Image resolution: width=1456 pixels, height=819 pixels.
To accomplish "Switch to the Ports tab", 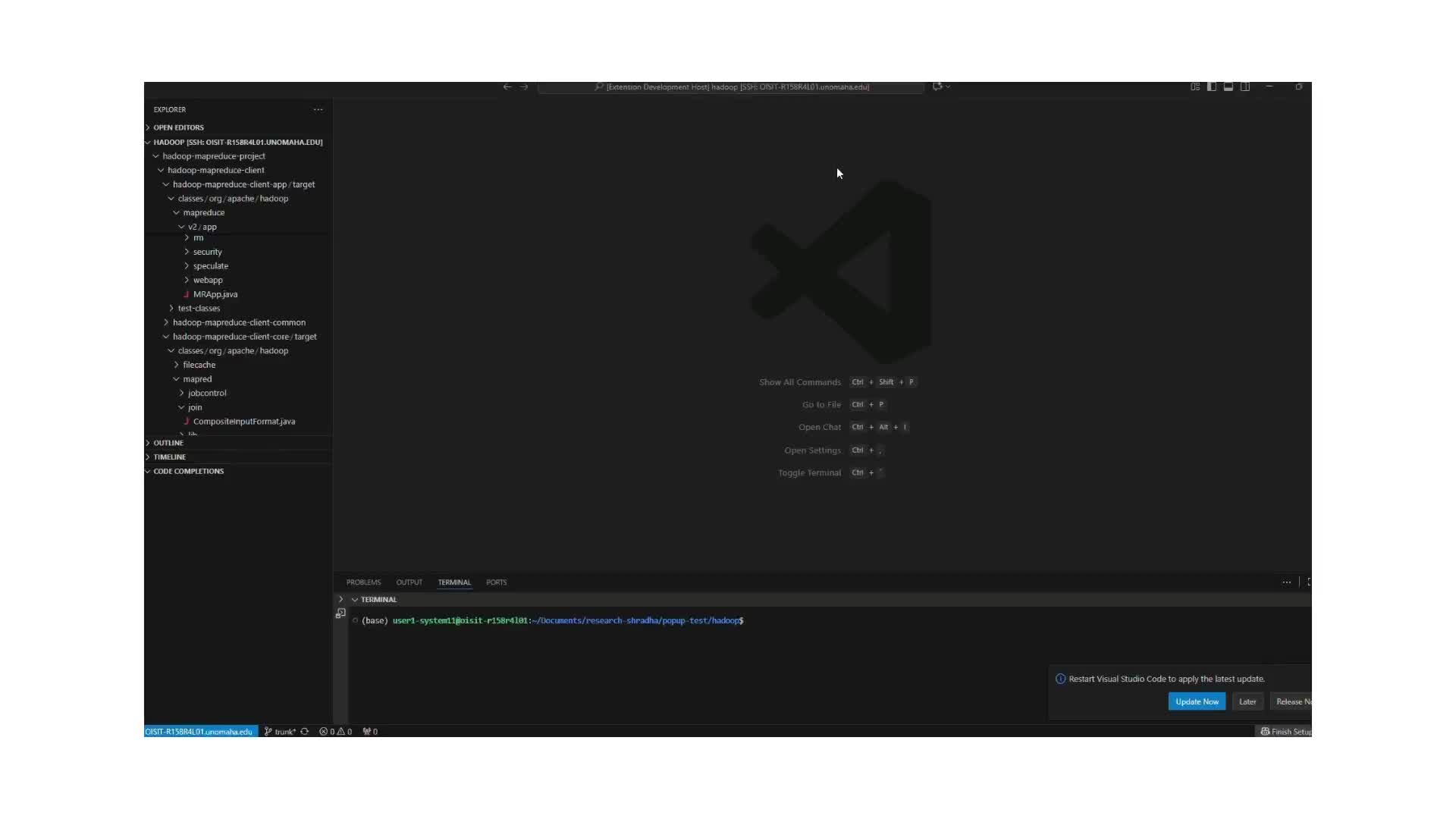I will [x=496, y=582].
